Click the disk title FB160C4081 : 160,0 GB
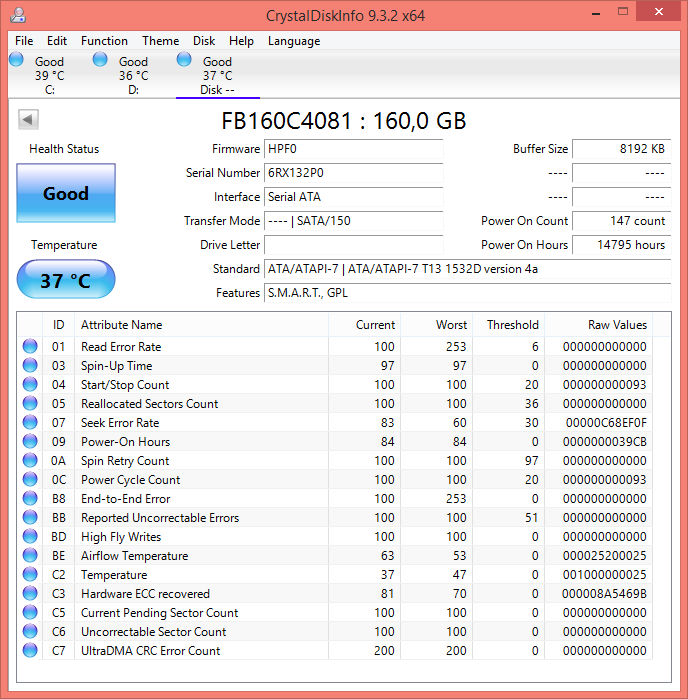Image resolution: width=688 pixels, height=699 pixels. click(344, 120)
